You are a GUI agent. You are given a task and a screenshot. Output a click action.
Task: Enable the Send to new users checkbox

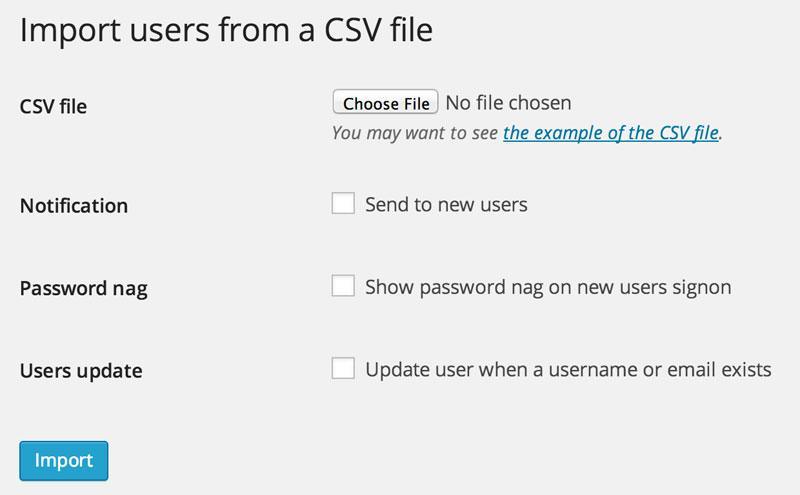343,203
